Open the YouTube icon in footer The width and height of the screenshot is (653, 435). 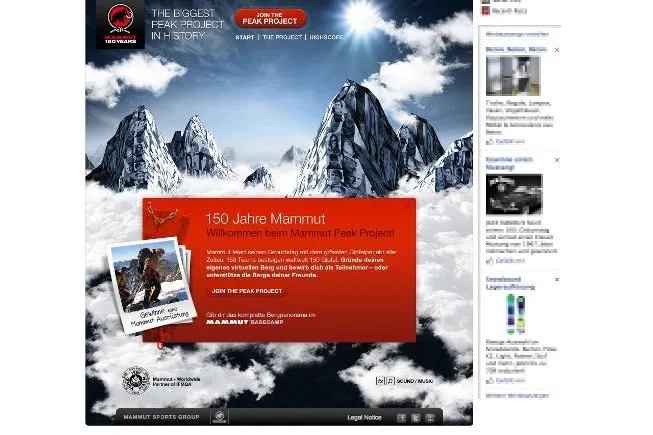point(430,418)
